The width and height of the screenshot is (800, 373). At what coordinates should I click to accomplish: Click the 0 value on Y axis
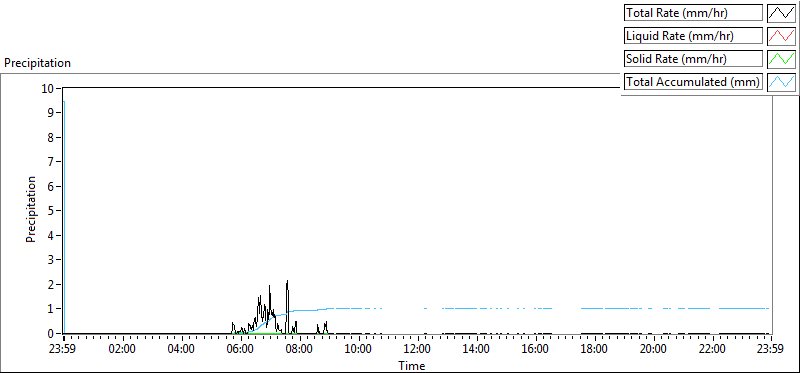(52, 334)
